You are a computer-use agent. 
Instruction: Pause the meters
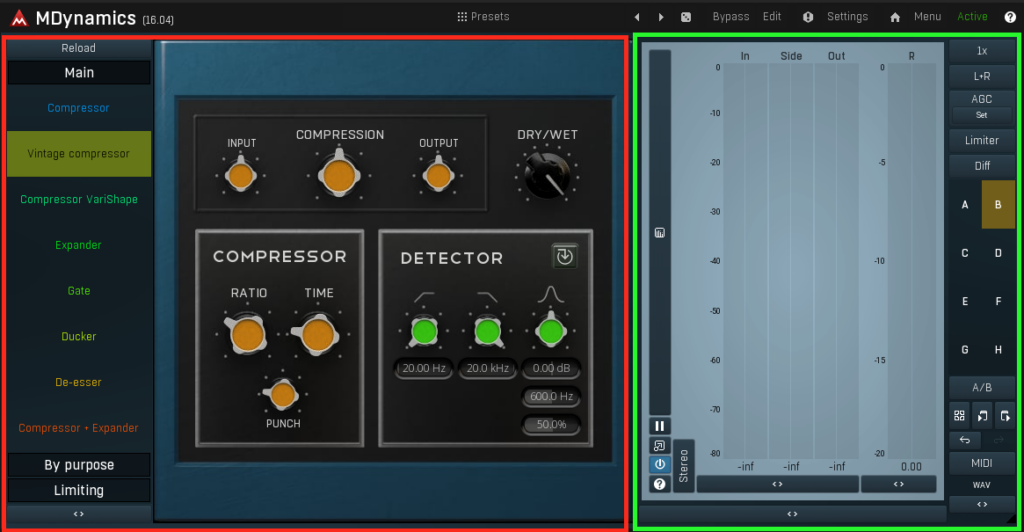tap(660, 426)
